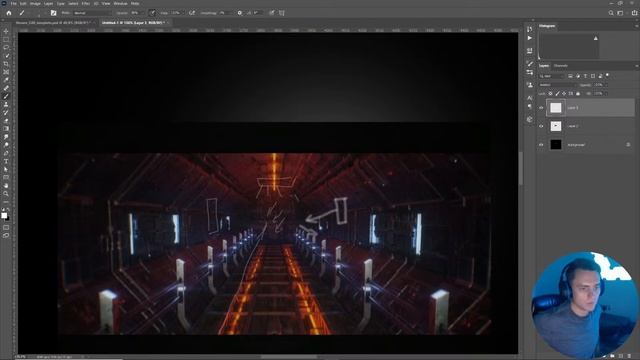Open the workspace switcher icon
Image resolution: width=640 pixels, height=360 pixels.
620,13
